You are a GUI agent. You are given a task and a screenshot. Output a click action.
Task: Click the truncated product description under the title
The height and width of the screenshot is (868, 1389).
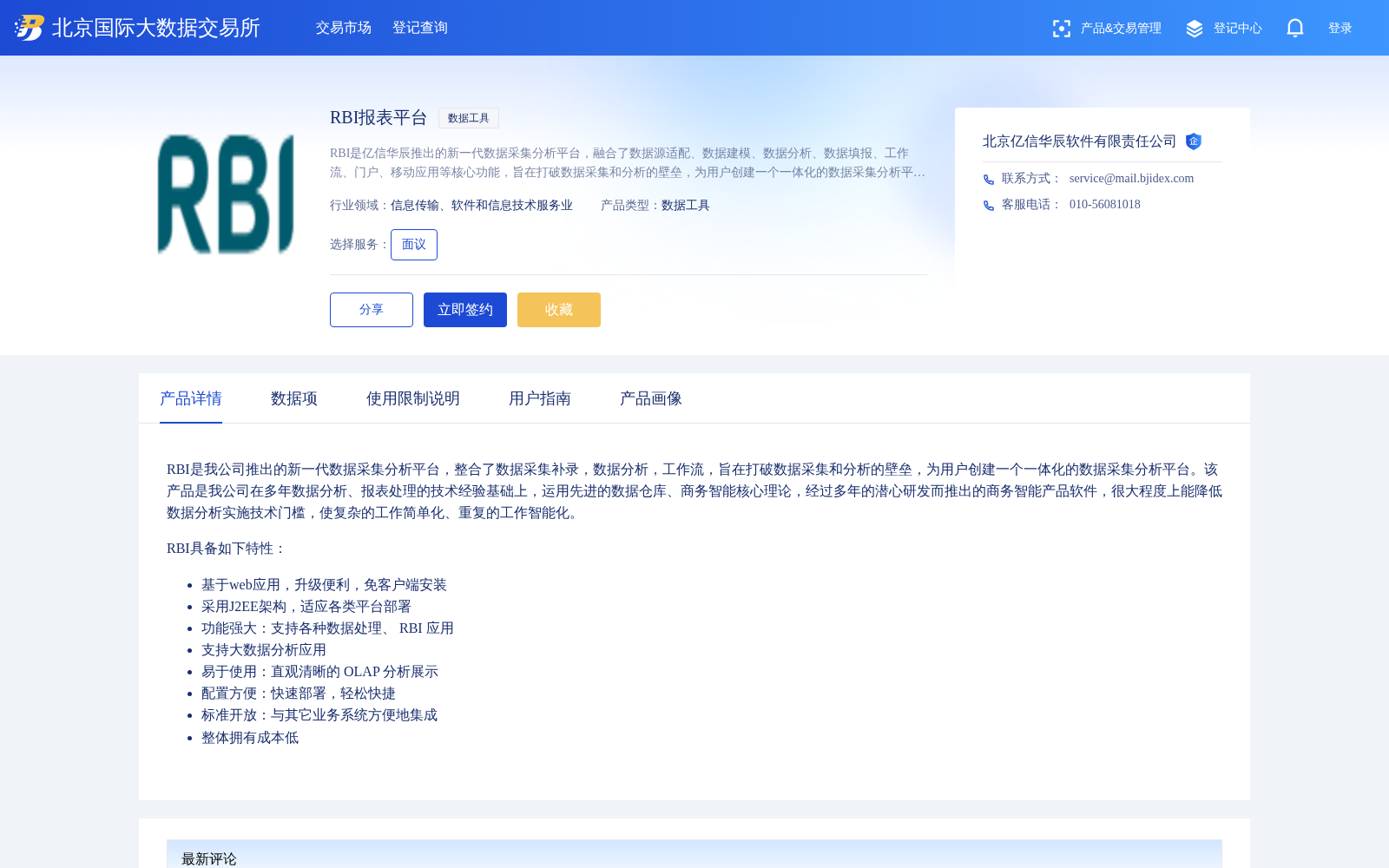pyautogui.click(x=628, y=163)
